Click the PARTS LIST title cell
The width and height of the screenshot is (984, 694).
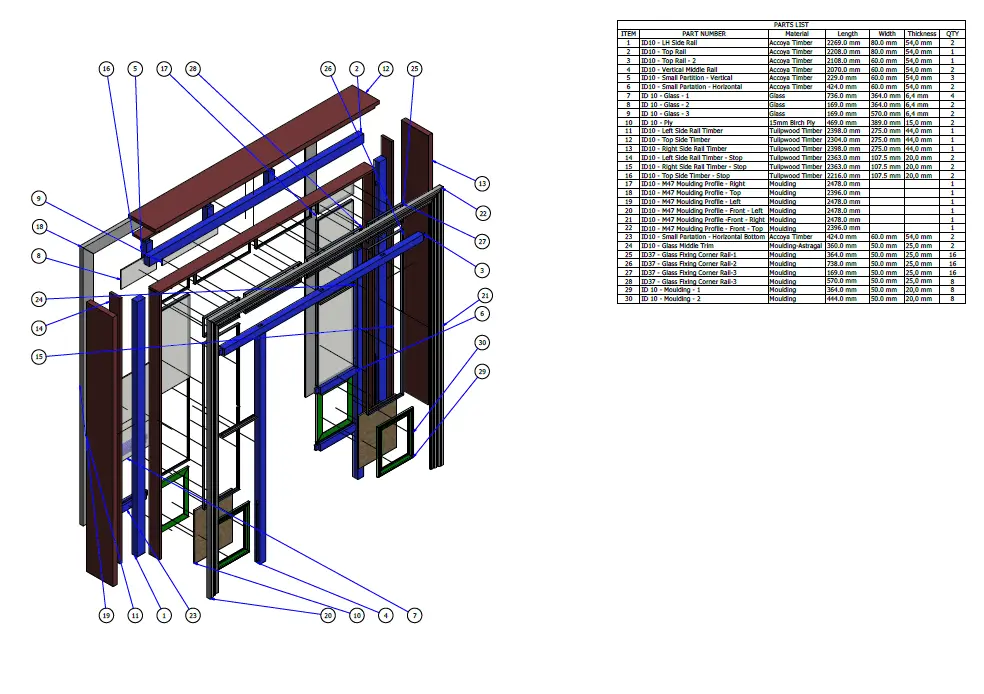pyautogui.click(x=791, y=24)
